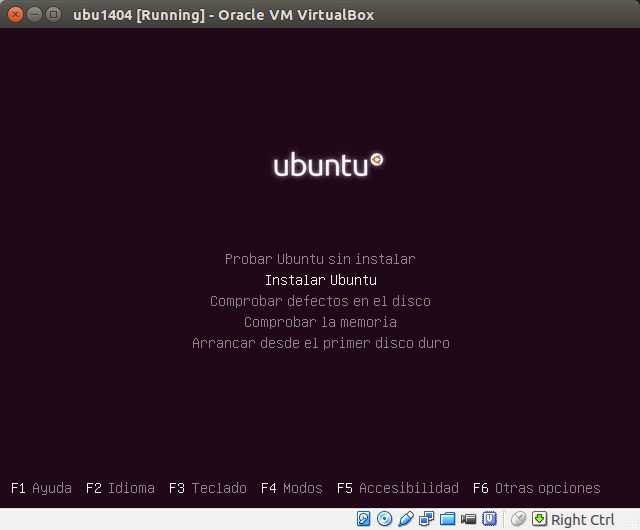This screenshot has height=530, width=640.
Task: Choose Comprobar la memoria
Action: pos(320,322)
